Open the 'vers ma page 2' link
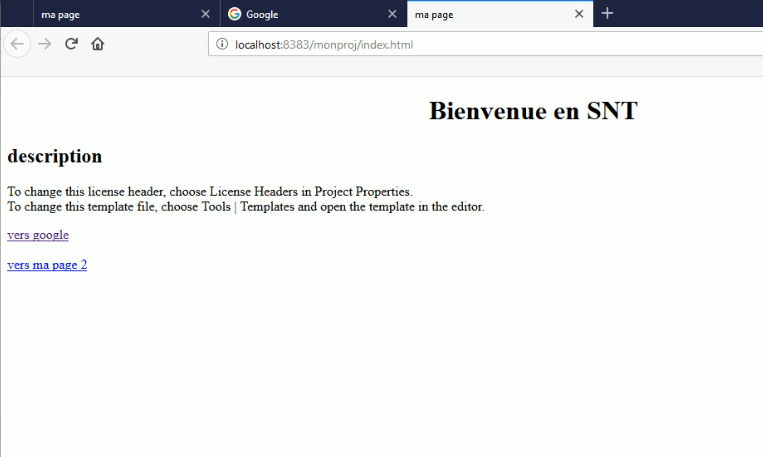The width and height of the screenshot is (763, 457). tap(47, 265)
